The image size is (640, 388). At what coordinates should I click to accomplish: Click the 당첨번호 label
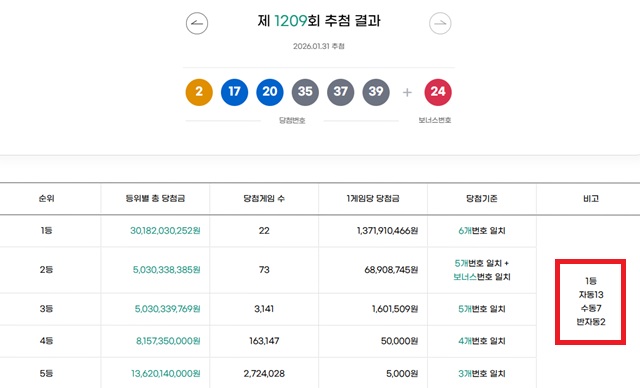(x=292, y=120)
